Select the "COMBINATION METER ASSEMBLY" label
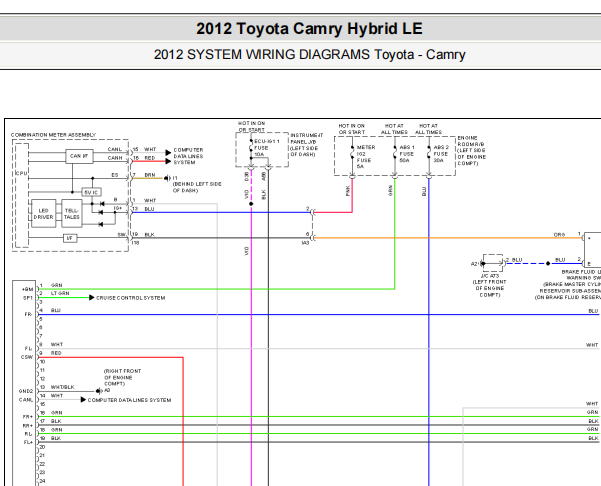 click(x=53, y=135)
